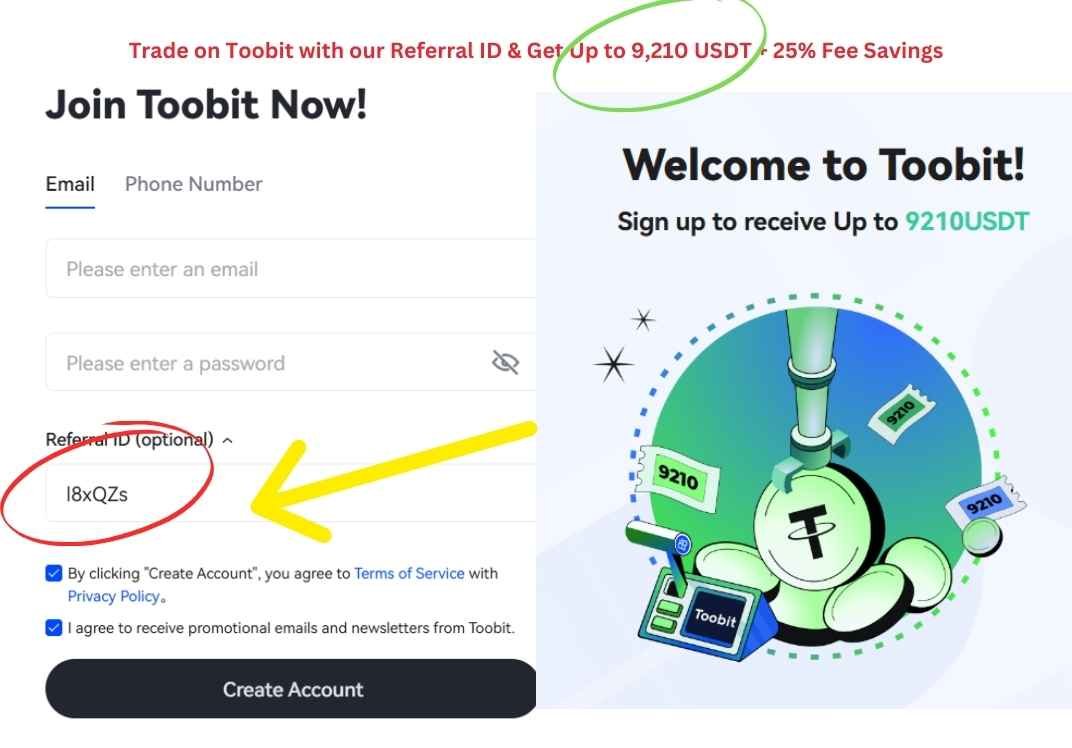Click the blue 9210 ticket on right
The image size is (1072, 748).
pos(985,504)
